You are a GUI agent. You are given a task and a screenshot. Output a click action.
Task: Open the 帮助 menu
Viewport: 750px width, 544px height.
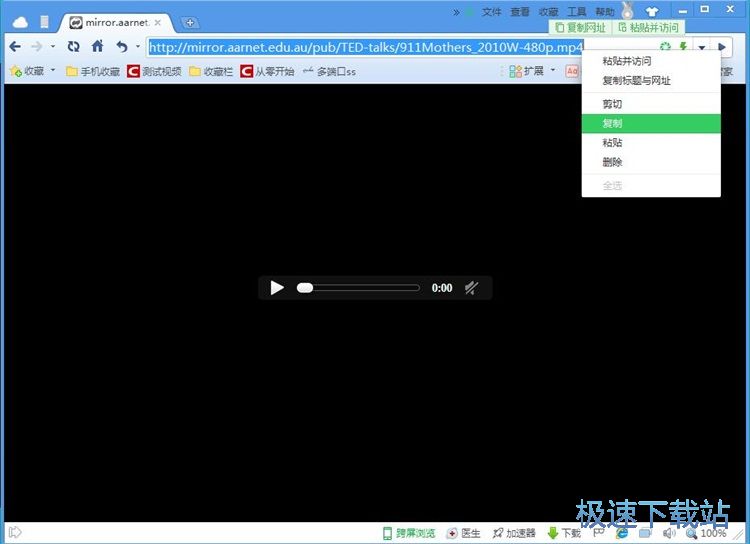click(605, 11)
